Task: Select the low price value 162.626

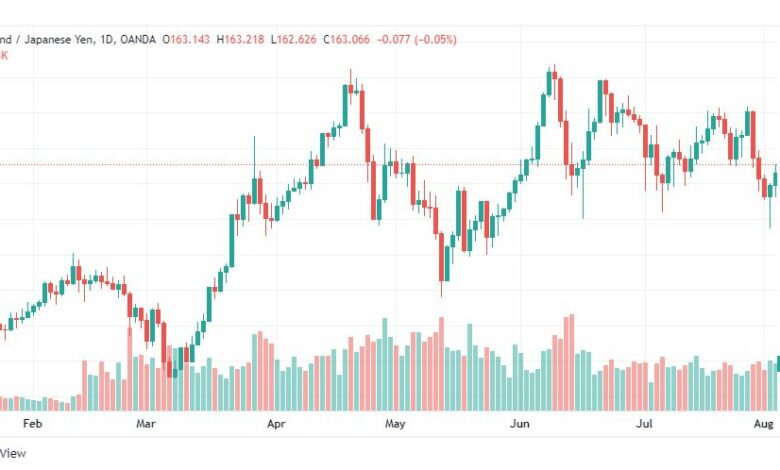Action: (296, 39)
